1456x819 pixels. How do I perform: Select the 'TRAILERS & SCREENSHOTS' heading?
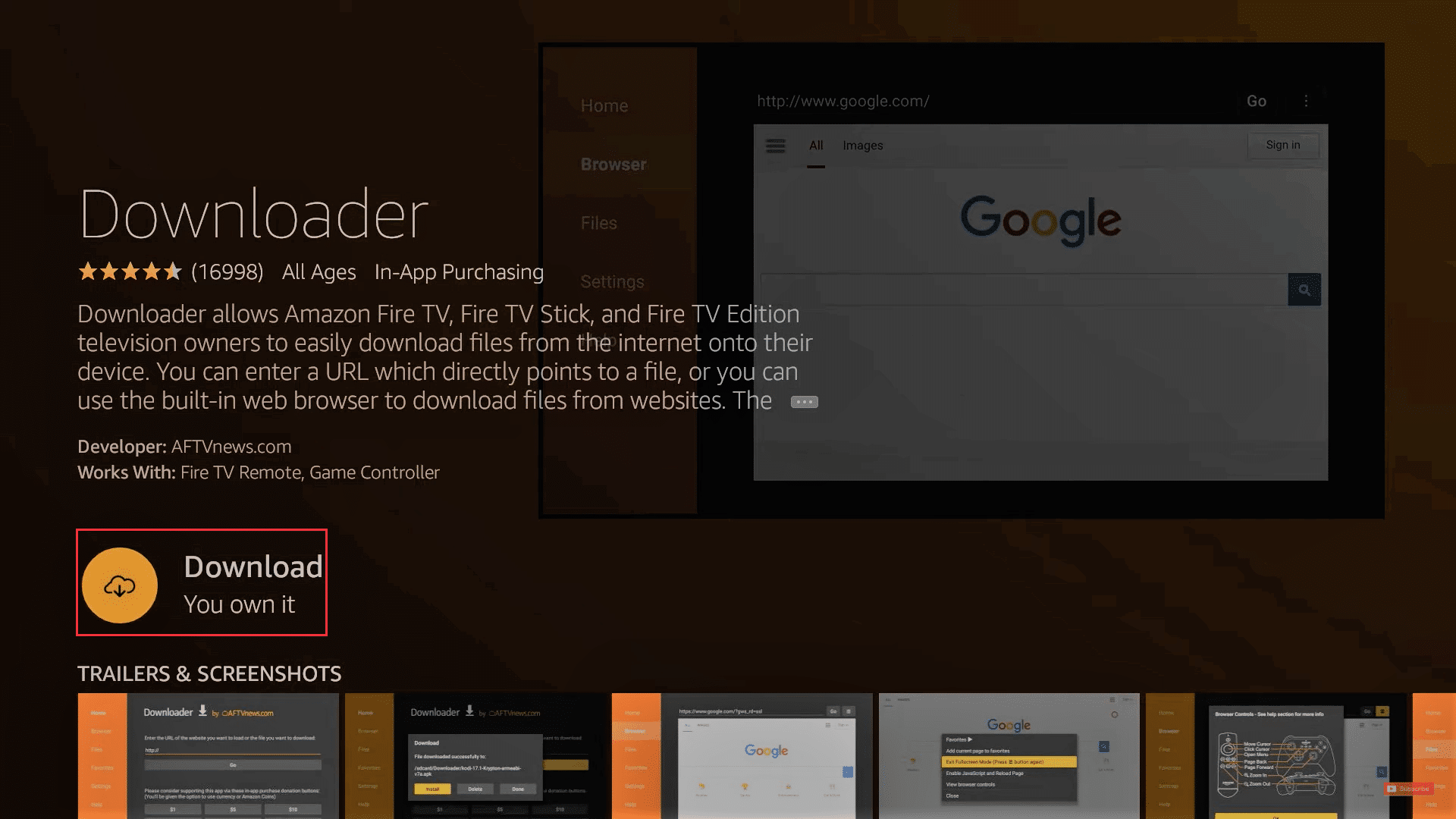click(209, 674)
